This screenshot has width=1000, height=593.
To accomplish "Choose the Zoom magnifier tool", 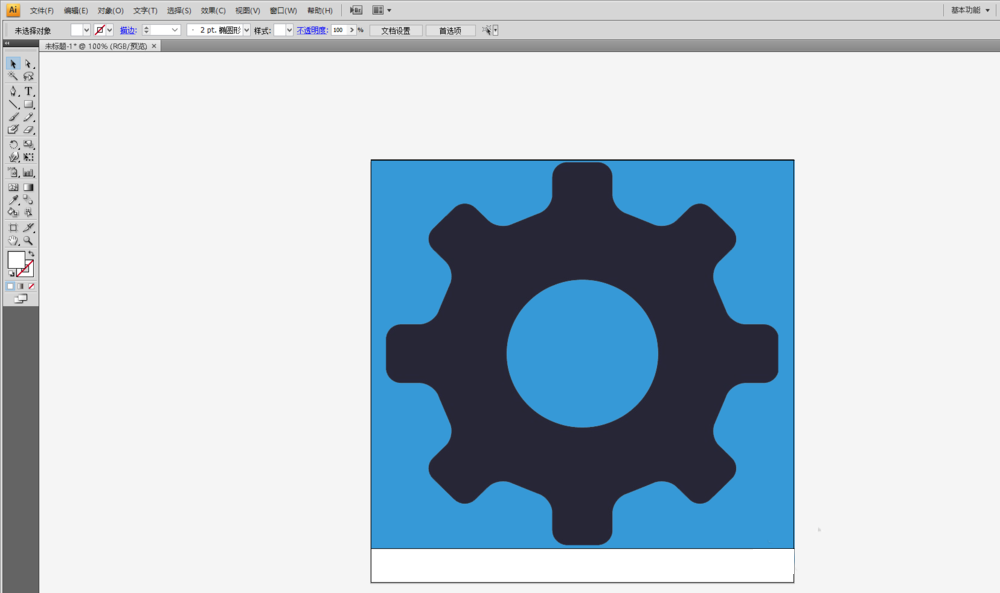I will click(29, 240).
